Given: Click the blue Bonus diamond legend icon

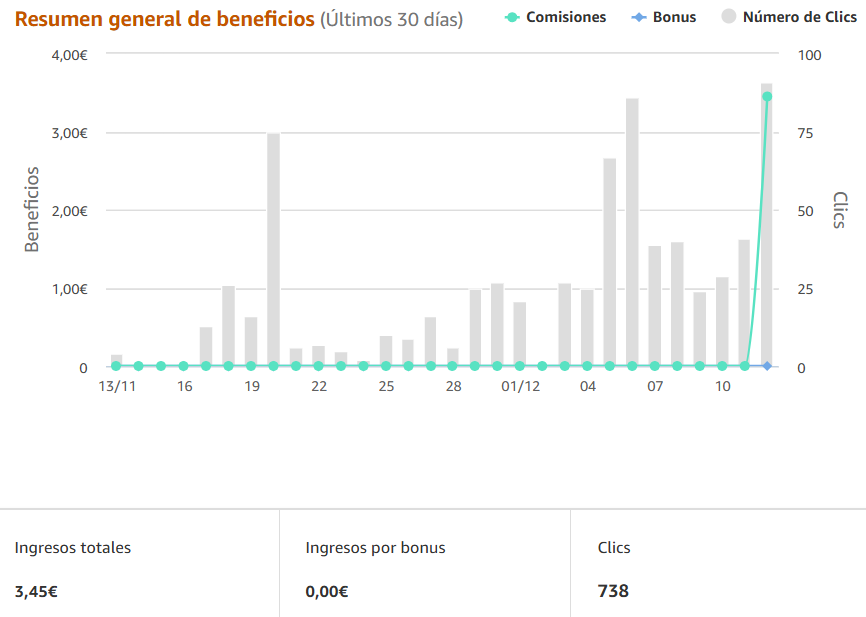Looking at the screenshot, I should click(638, 18).
